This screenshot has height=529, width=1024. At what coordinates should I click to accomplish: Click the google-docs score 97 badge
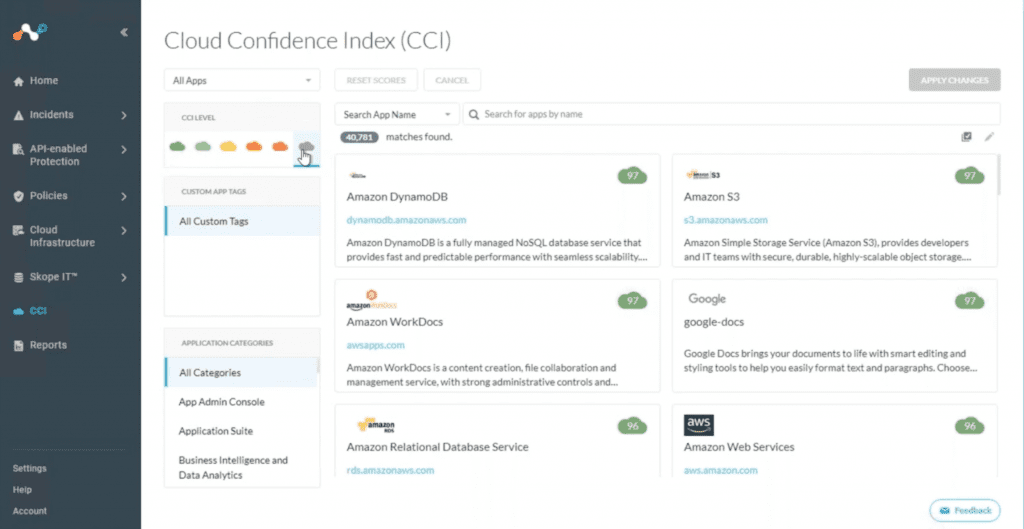pyautogui.click(x=970, y=300)
